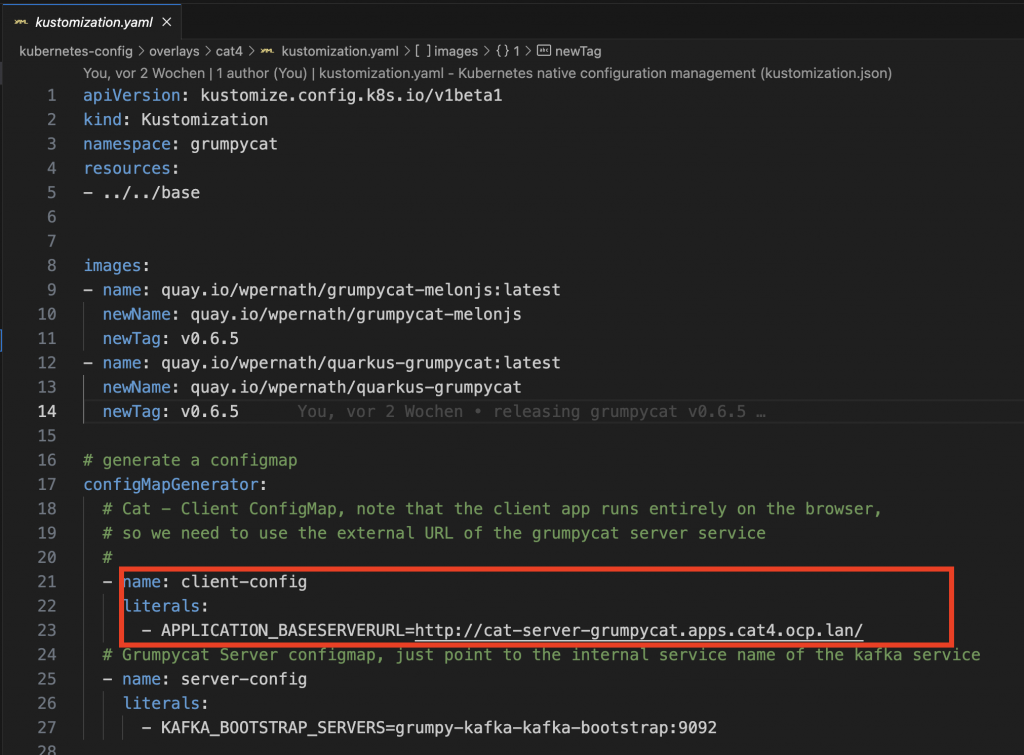
Task: Select the kustomization.yaml editor tab
Action: coord(93,22)
